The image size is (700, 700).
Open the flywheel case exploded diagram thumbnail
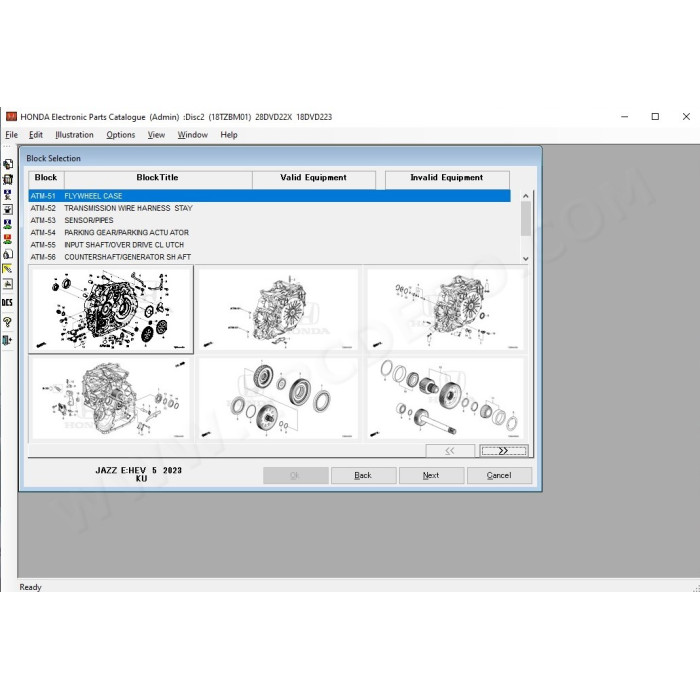pos(111,309)
